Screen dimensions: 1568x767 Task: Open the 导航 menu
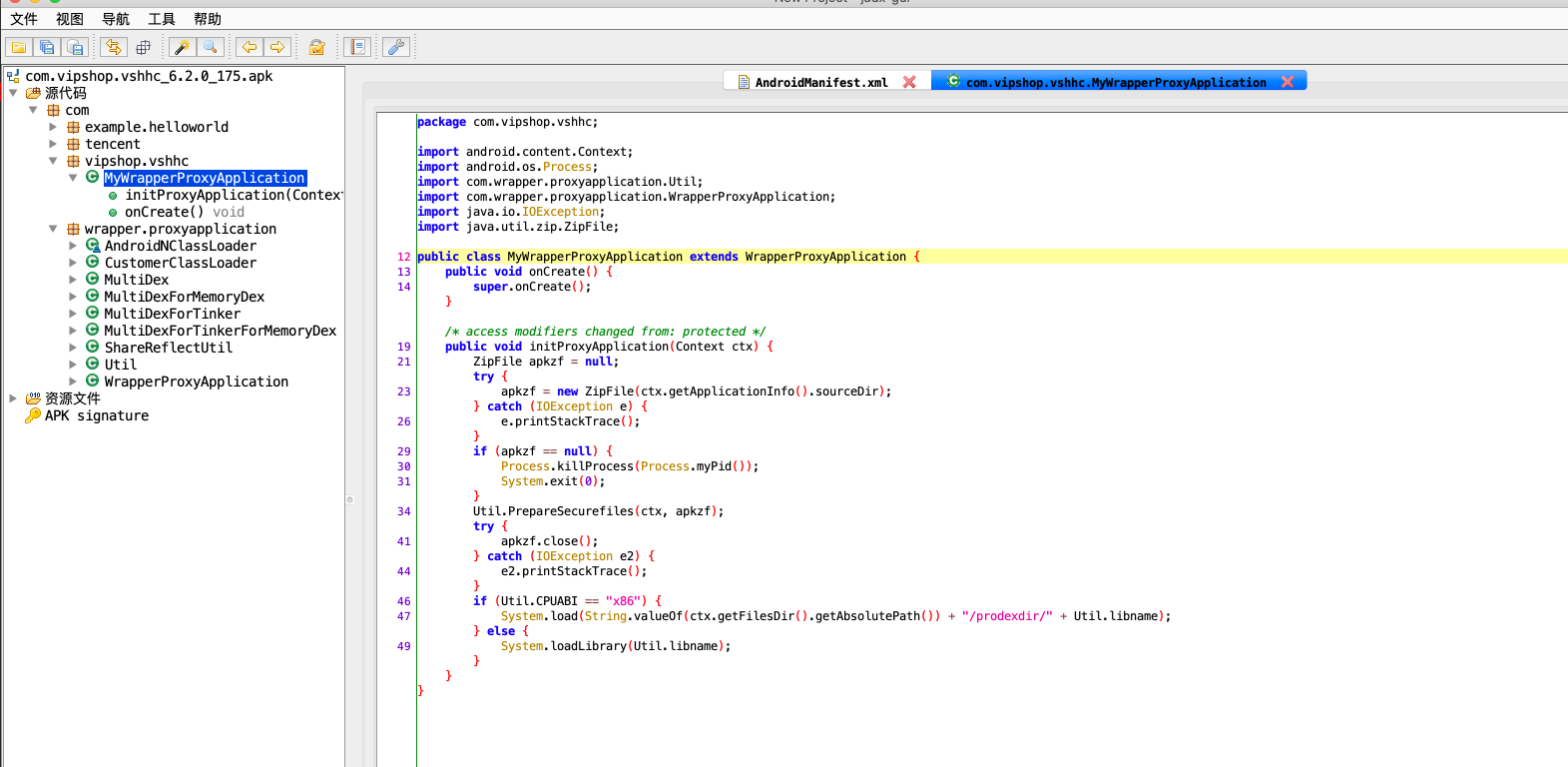coord(116,19)
